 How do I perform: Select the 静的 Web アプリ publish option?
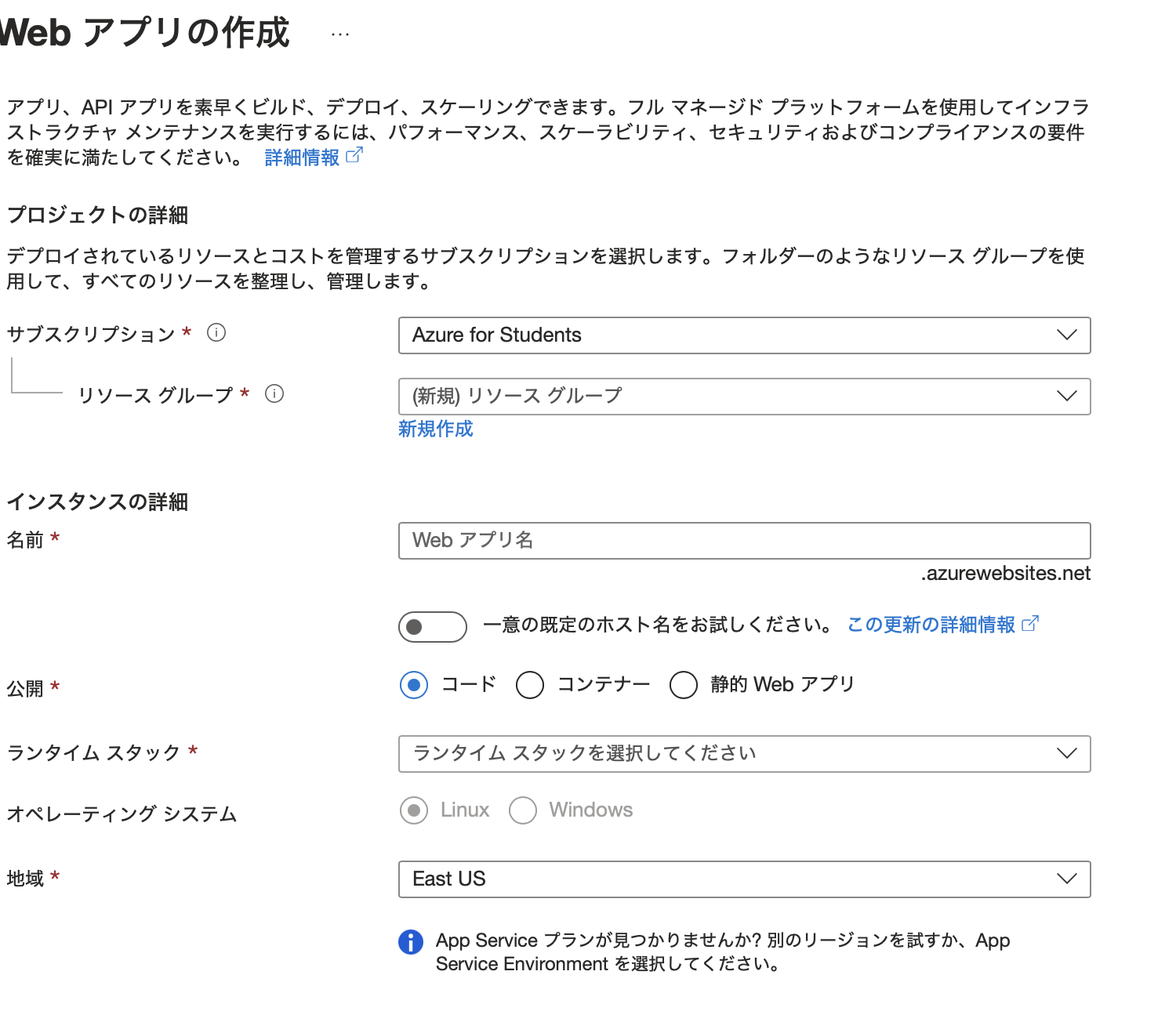(x=683, y=684)
